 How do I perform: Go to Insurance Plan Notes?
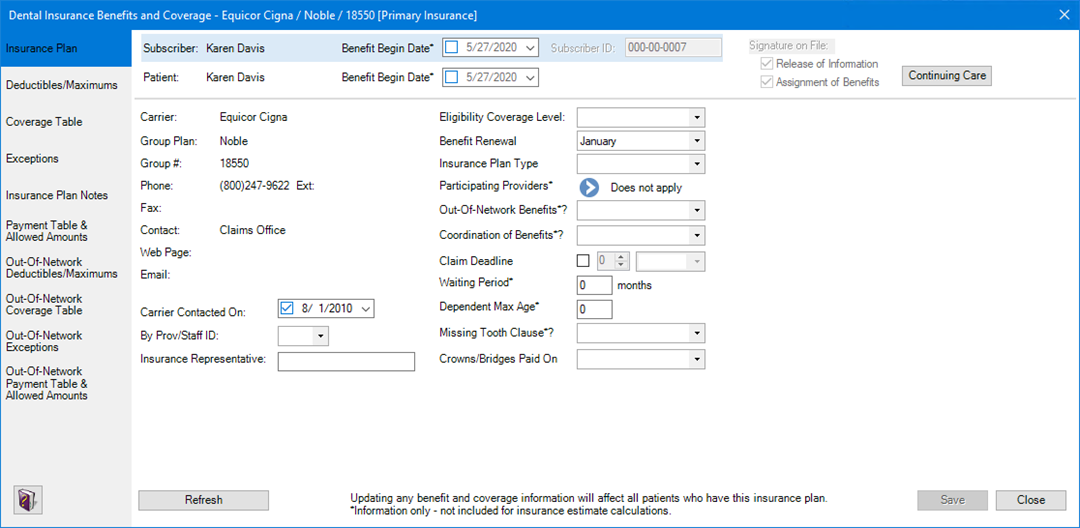57,195
